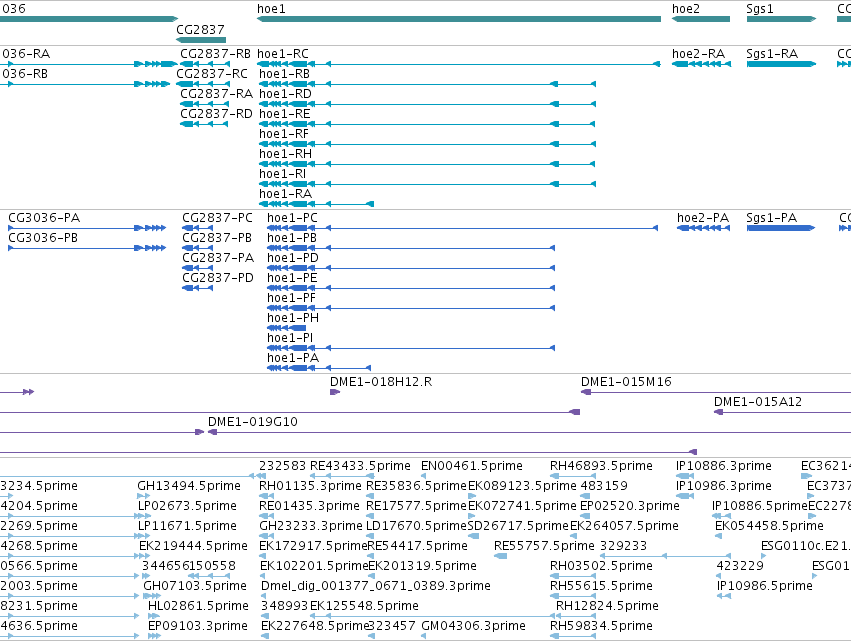Click the HL02861.5prime EST label
Image resolution: width=851 pixels, height=641 pixels.
(199, 606)
